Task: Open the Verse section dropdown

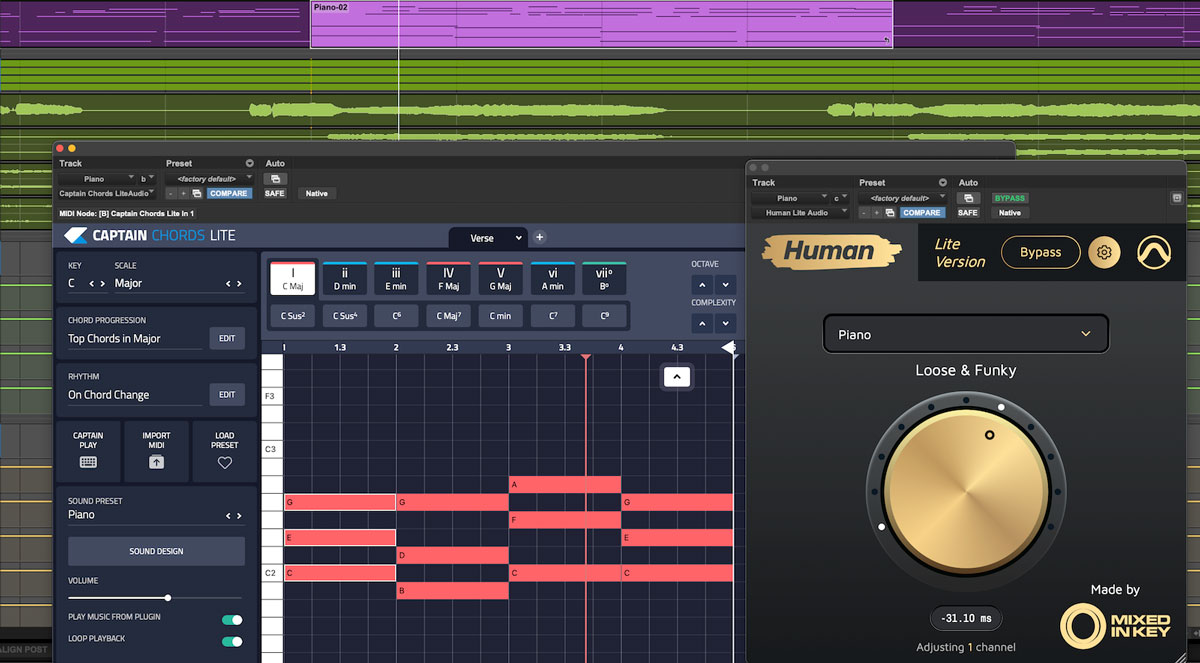Action: click(x=487, y=238)
